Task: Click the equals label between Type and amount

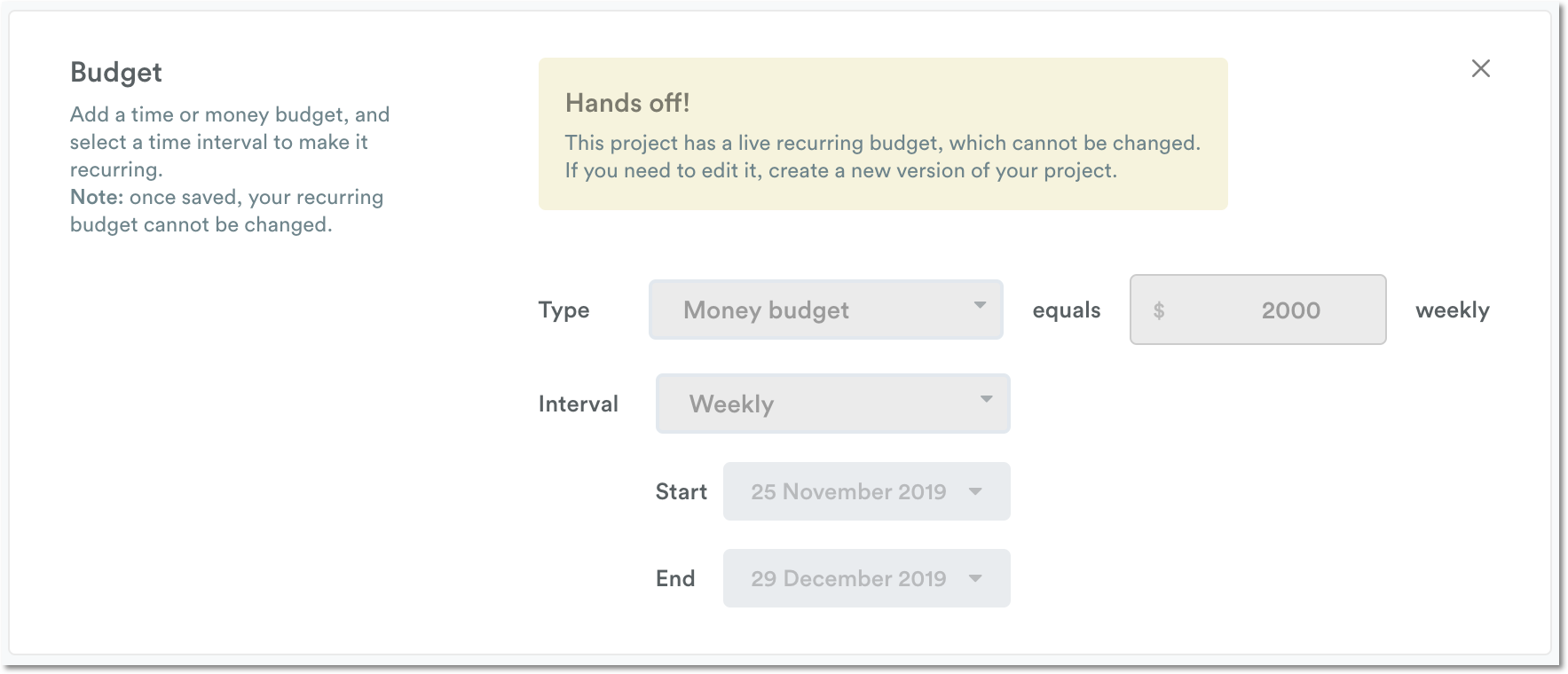Action: (x=1065, y=310)
